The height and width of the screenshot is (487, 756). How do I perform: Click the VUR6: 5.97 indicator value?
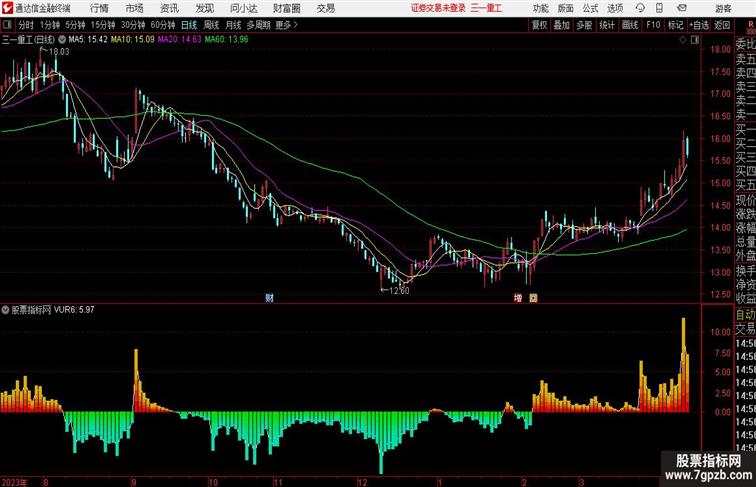[x=74, y=310]
